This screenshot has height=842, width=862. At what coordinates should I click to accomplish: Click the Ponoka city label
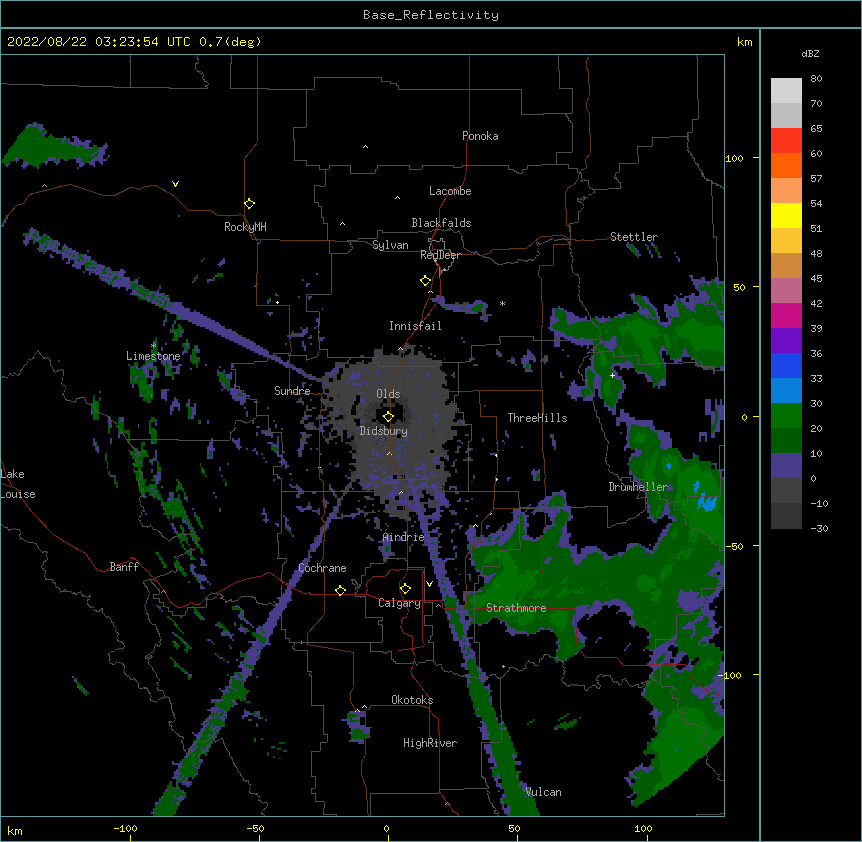[480, 136]
